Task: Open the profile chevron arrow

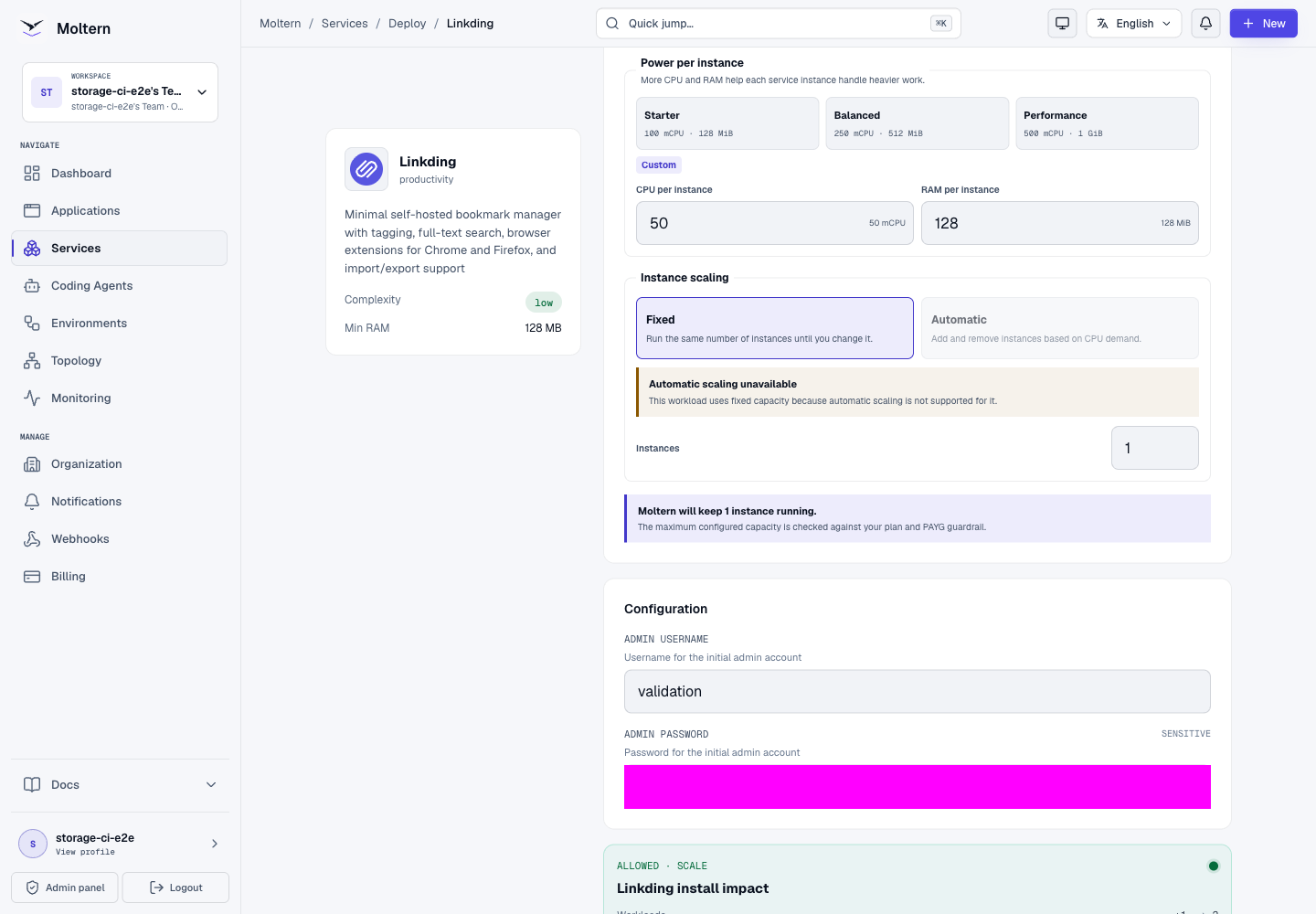Action: [215, 844]
